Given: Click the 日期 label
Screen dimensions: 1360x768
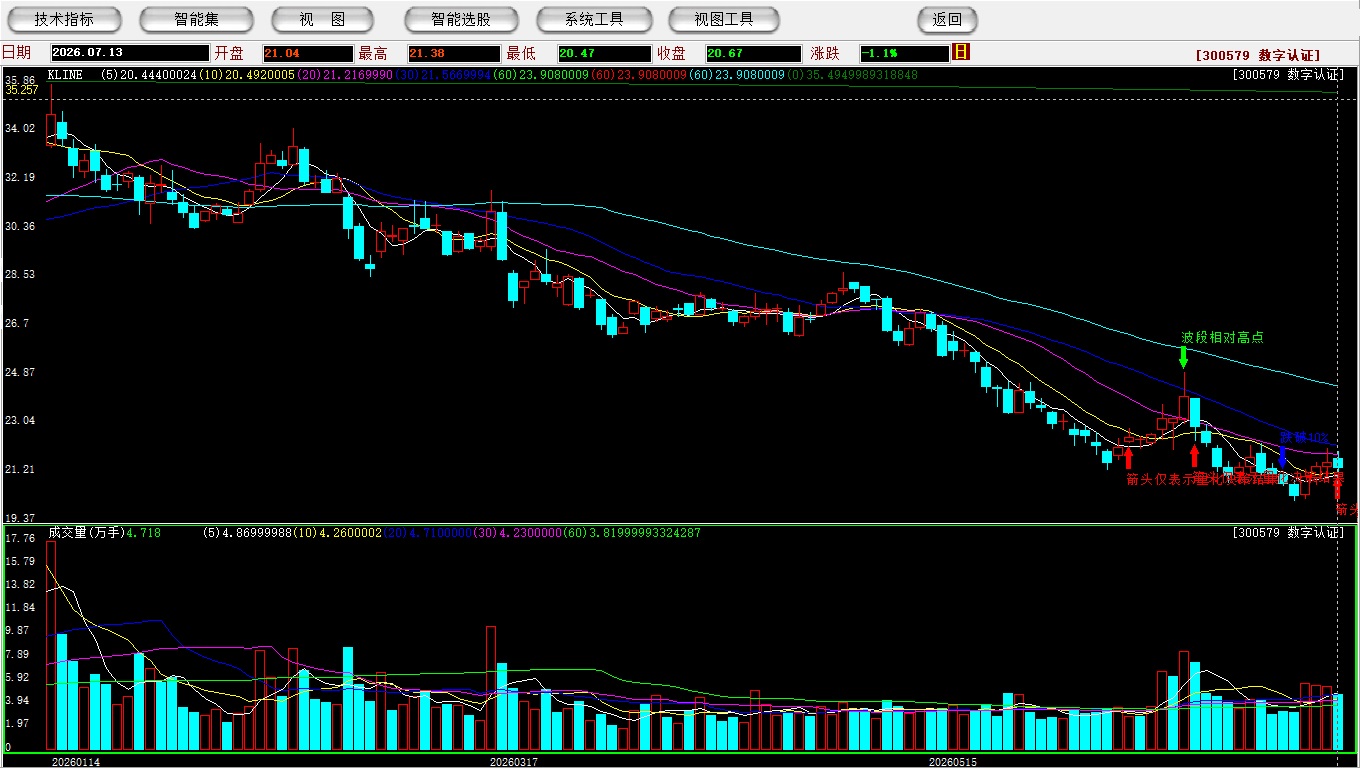Looking at the screenshot, I should pos(16,53).
